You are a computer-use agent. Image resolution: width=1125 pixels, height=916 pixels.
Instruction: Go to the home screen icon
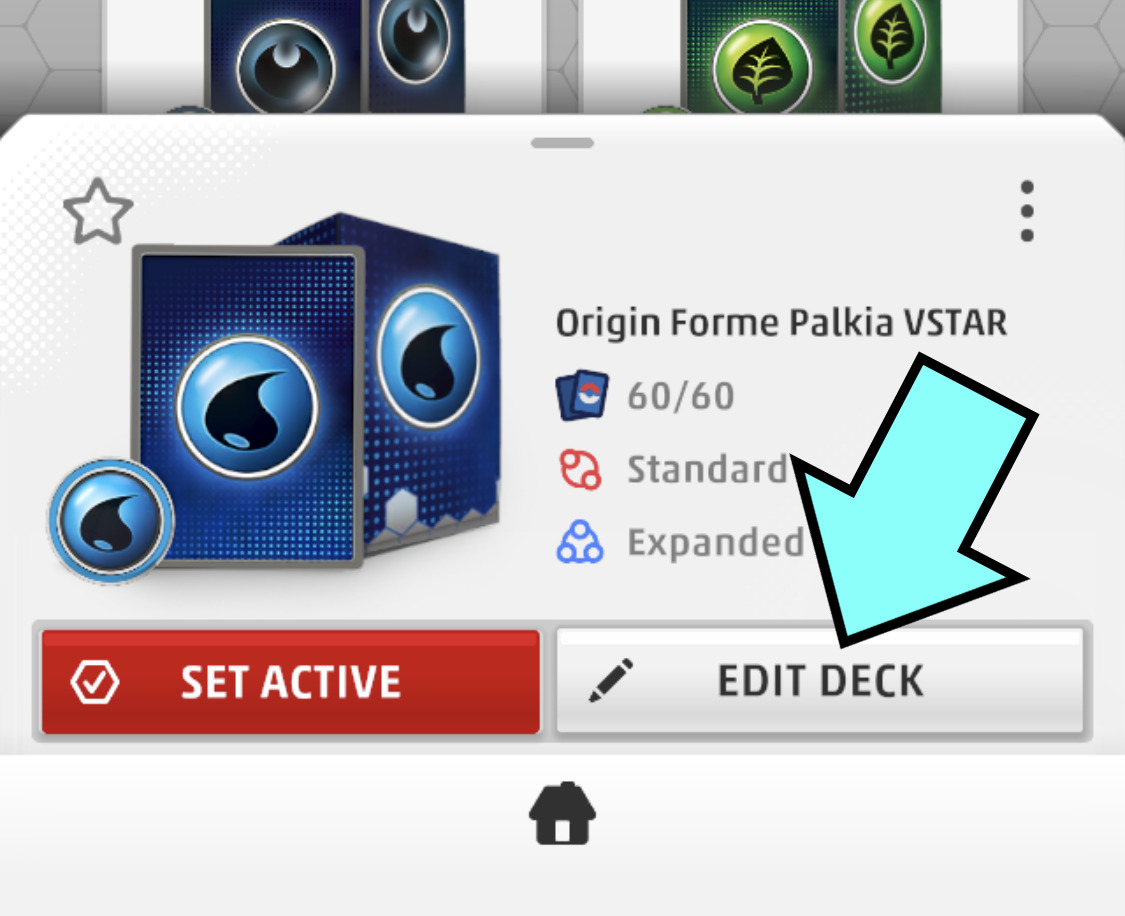point(562,813)
